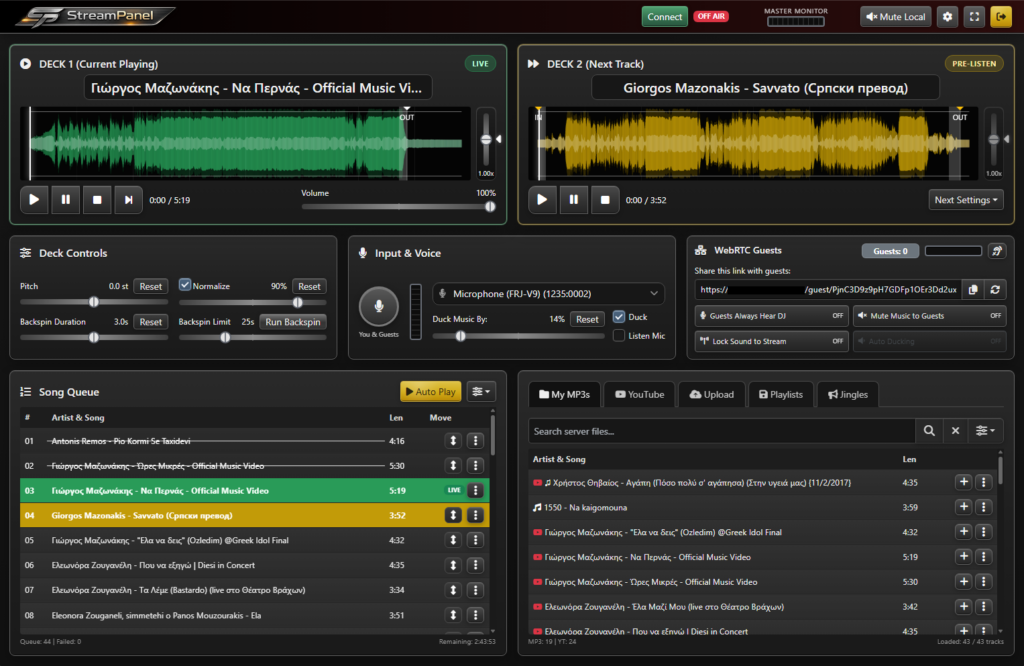Click the yellow logout icon top right

point(999,16)
